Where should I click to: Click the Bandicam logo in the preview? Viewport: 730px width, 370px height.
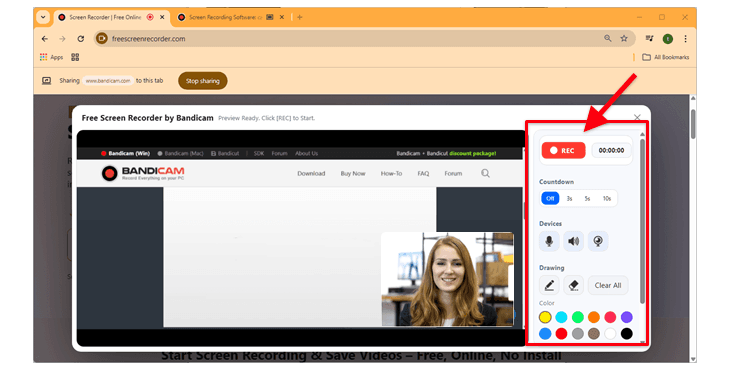(143, 173)
